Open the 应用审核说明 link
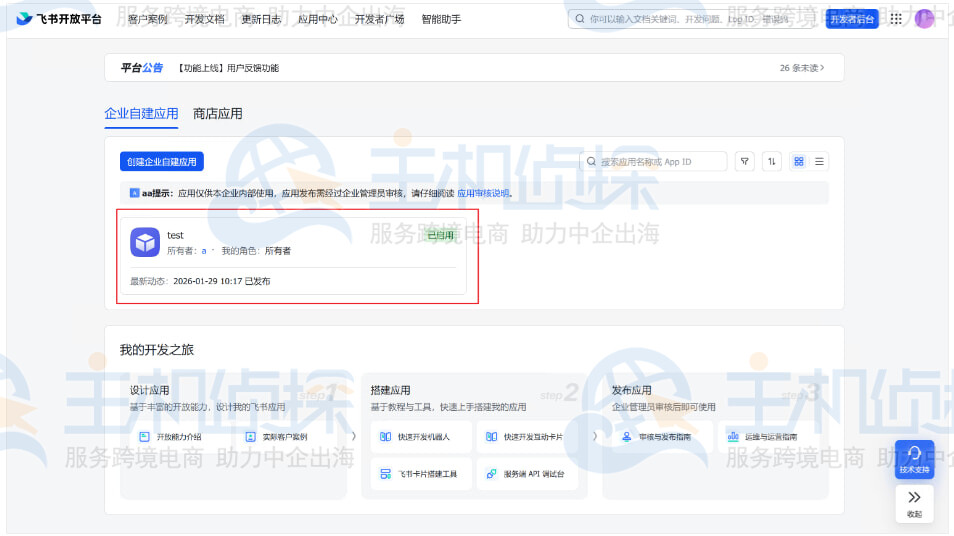The height and width of the screenshot is (536, 954). click(x=483, y=193)
